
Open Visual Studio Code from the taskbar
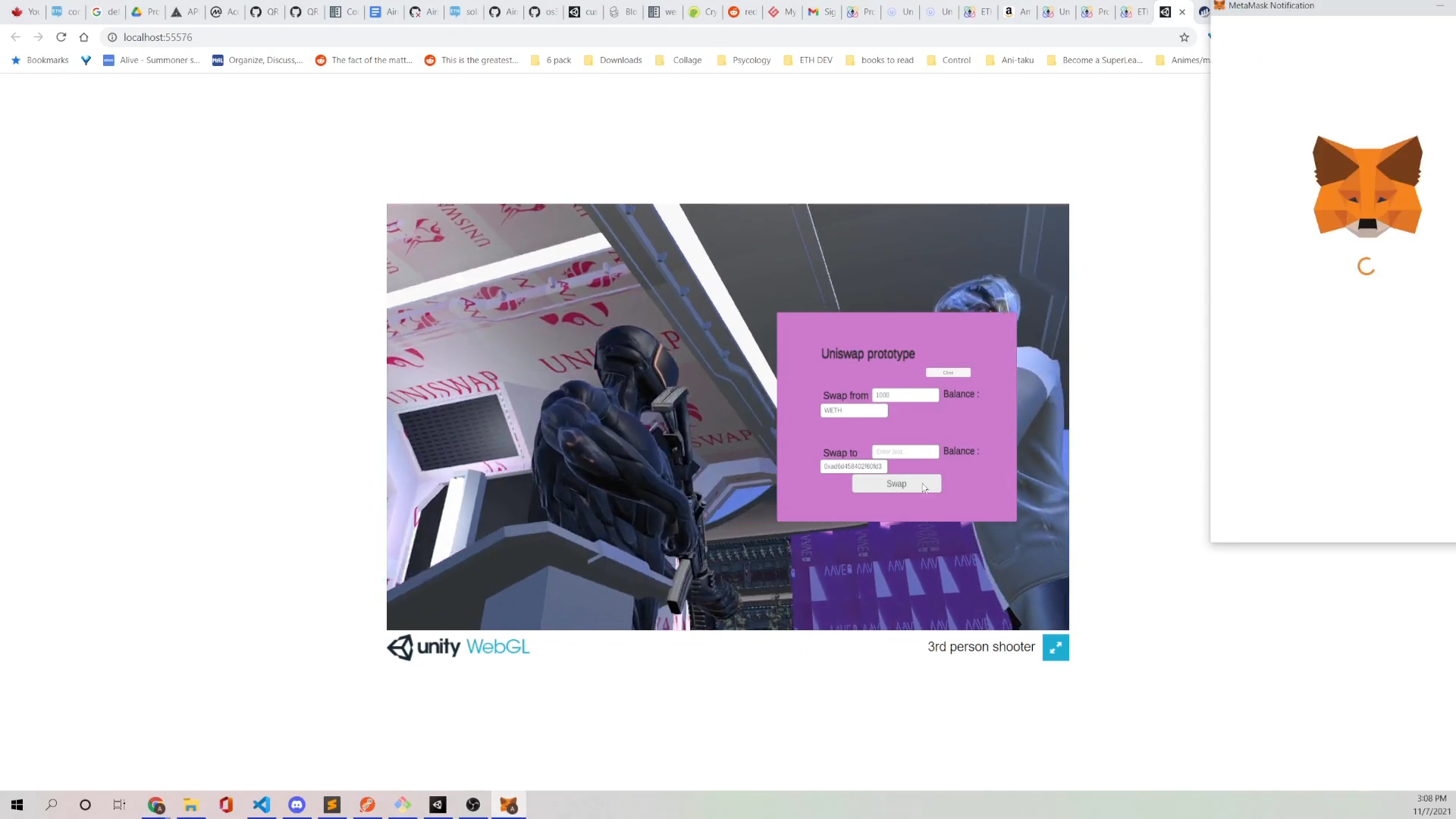pyautogui.click(x=262, y=805)
